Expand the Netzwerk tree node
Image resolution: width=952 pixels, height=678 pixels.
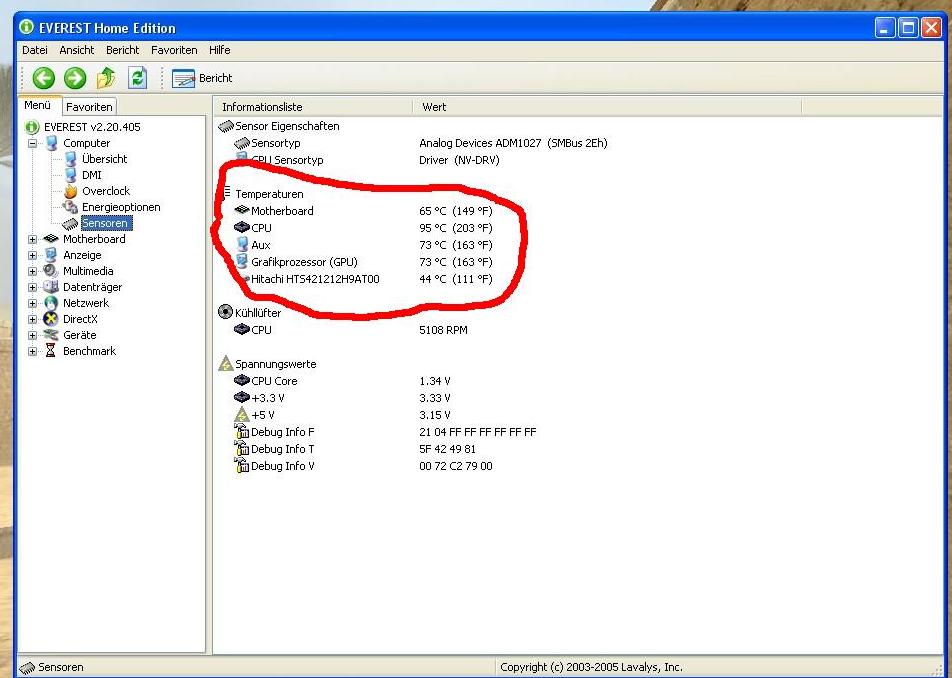[33, 303]
